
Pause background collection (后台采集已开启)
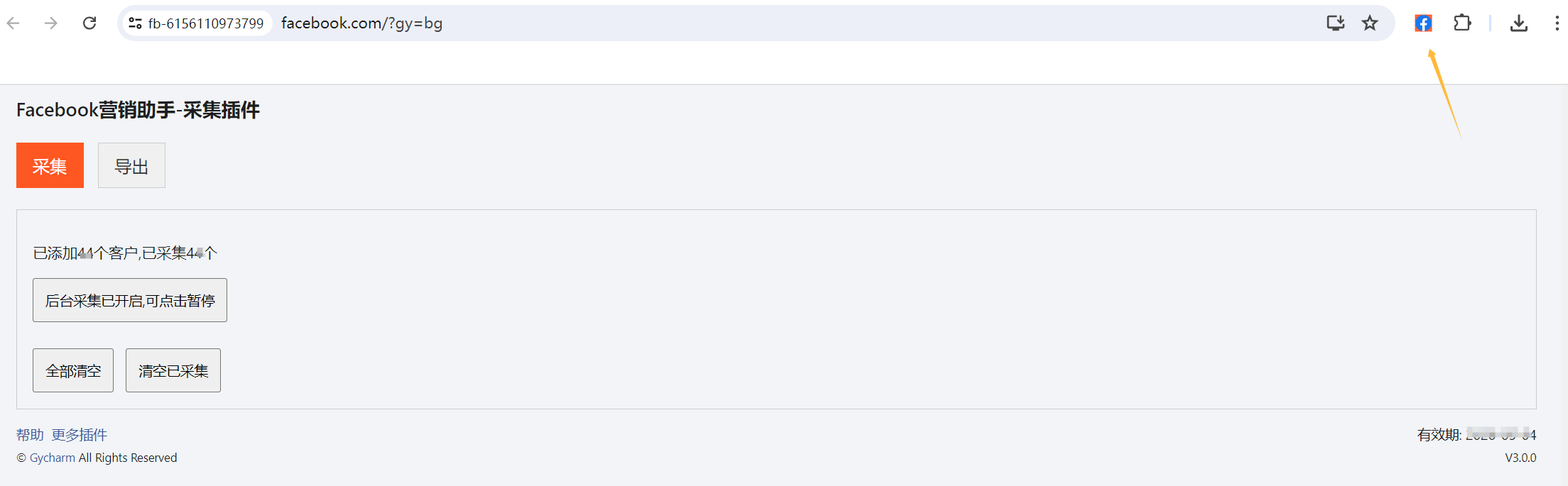coord(130,300)
